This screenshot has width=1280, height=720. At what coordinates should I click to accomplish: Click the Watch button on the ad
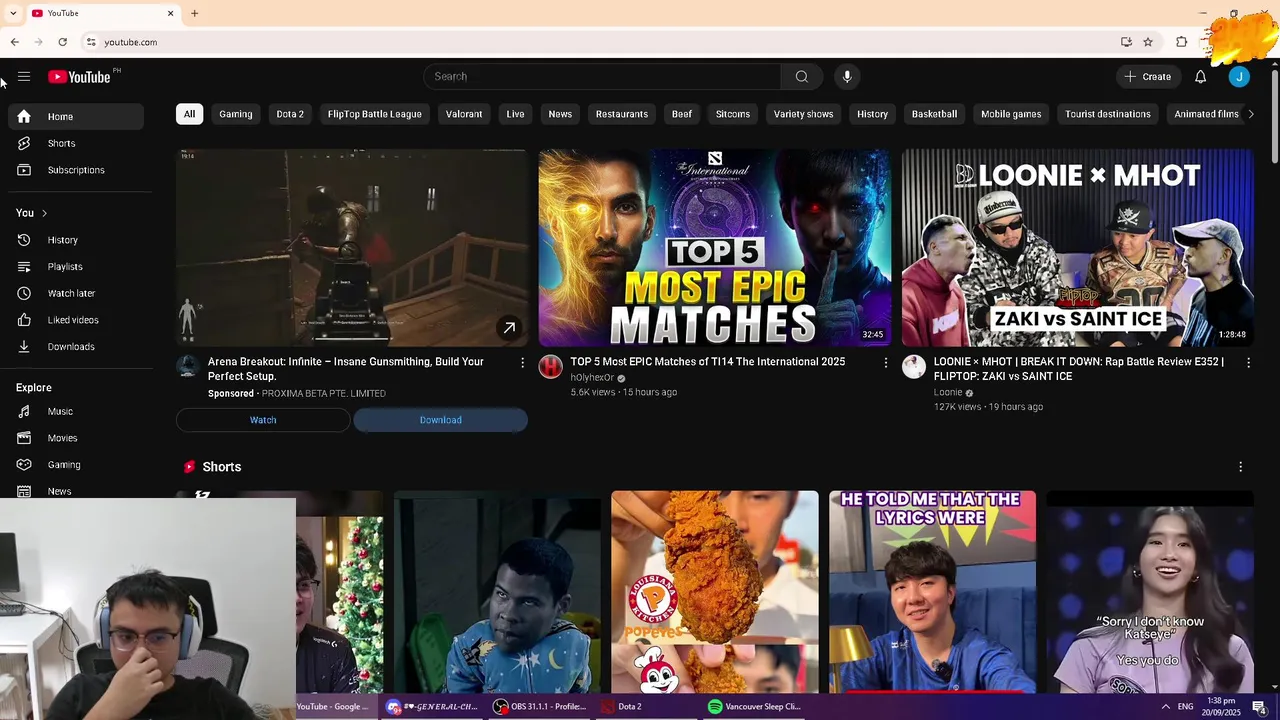[263, 420]
